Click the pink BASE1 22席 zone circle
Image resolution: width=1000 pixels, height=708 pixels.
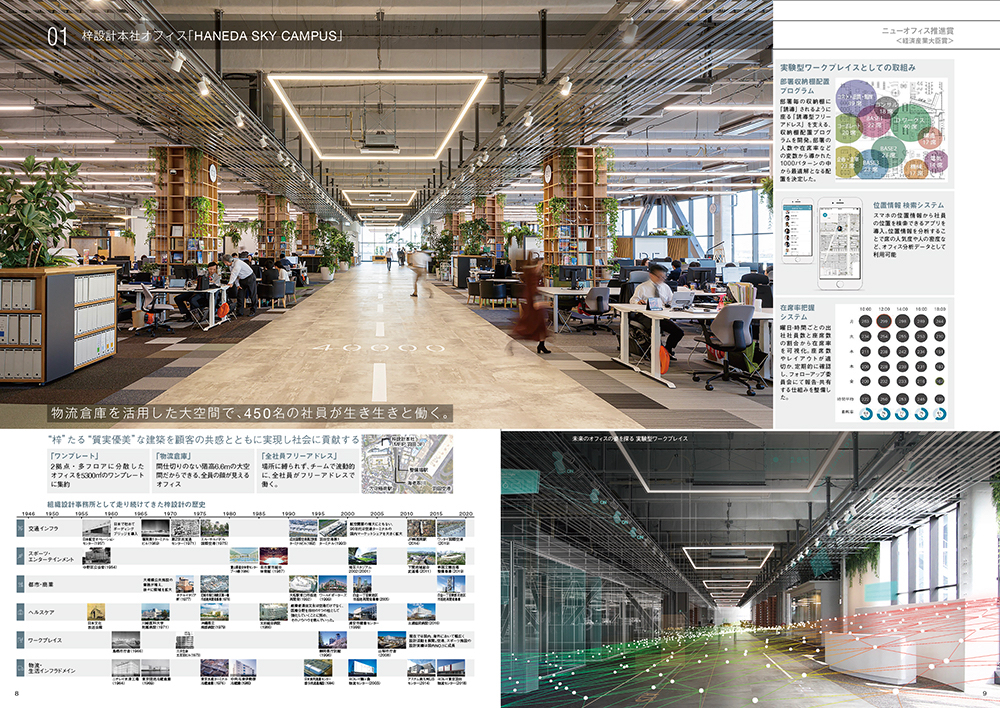point(873,122)
